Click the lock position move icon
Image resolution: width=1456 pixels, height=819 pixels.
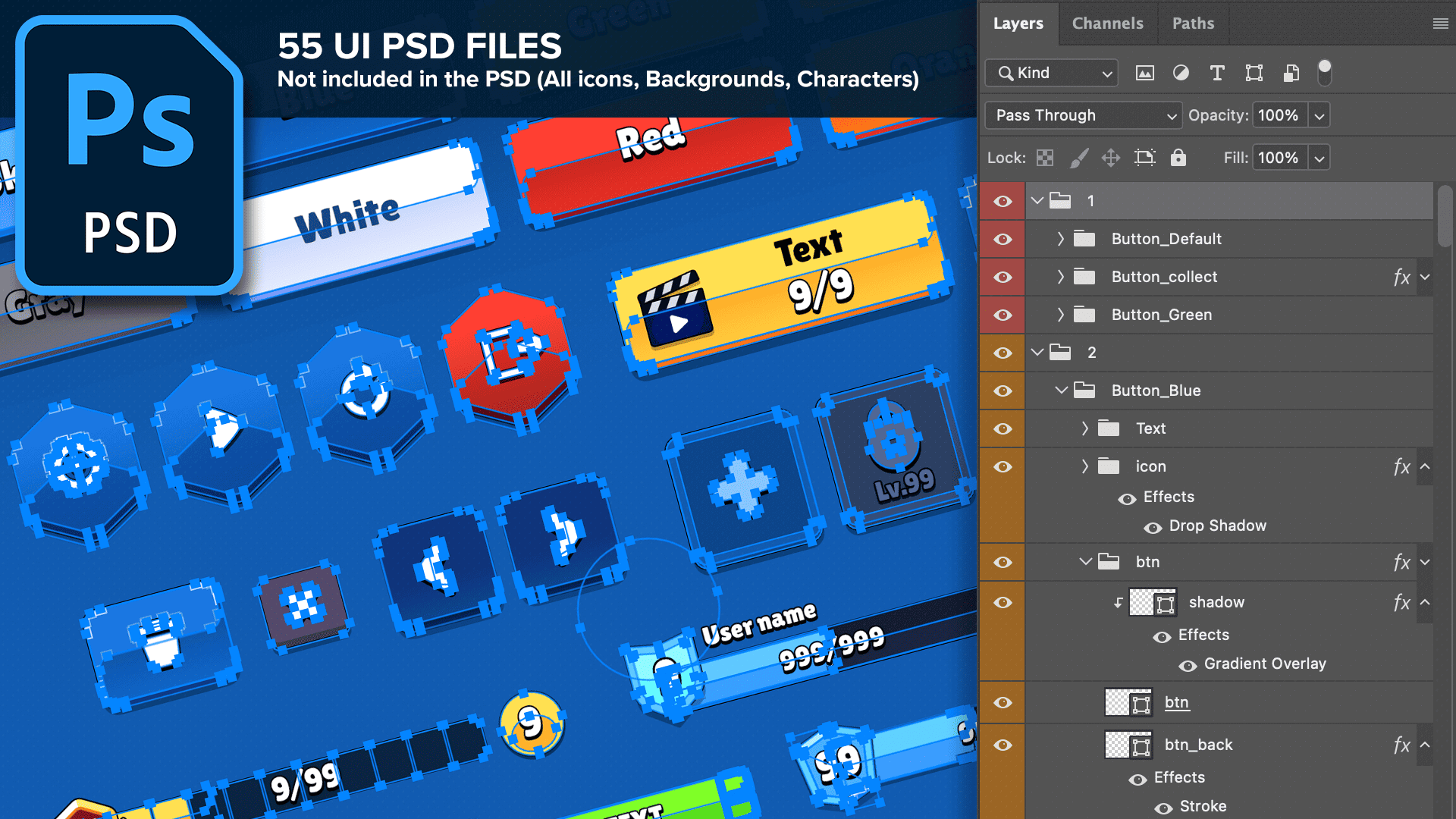tap(1111, 158)
